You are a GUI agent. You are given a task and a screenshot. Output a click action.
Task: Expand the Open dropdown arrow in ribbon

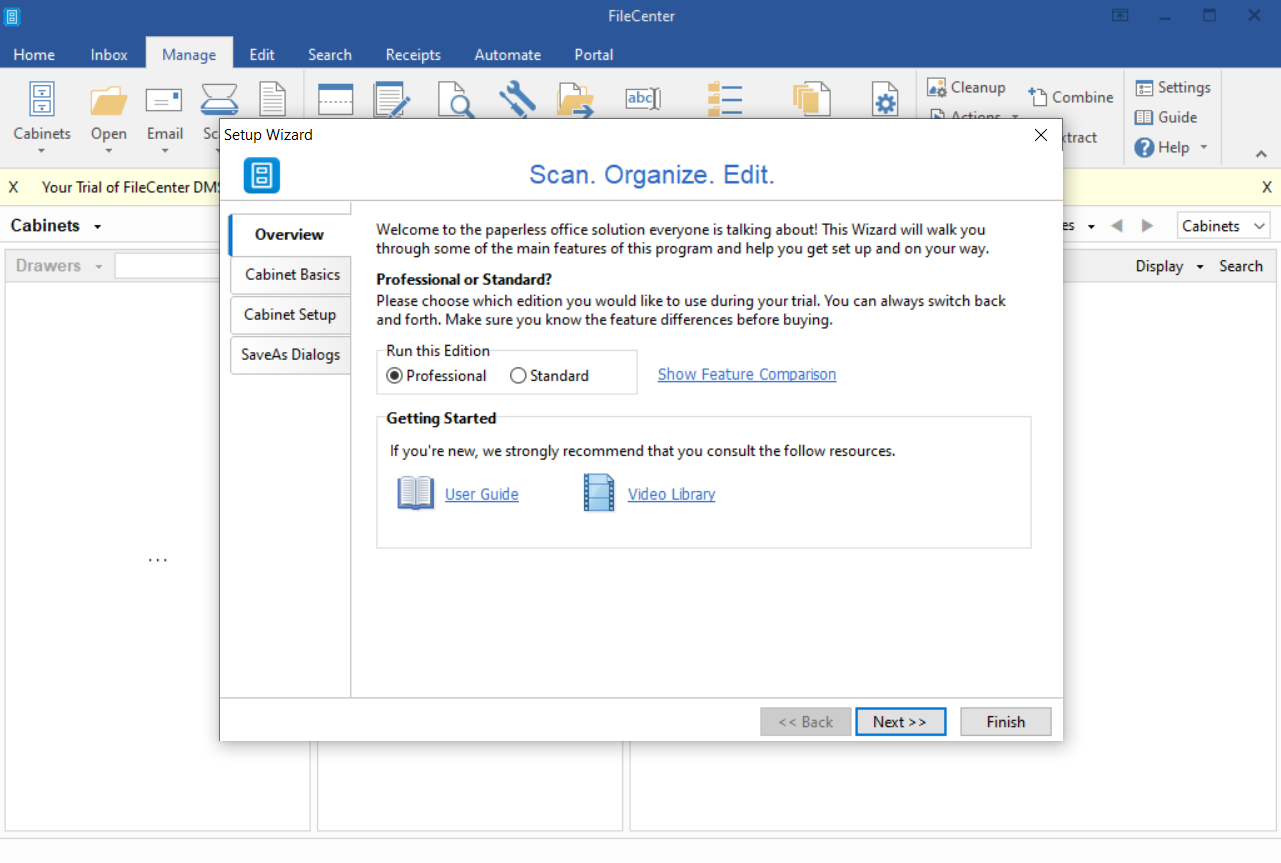(108, 151)
